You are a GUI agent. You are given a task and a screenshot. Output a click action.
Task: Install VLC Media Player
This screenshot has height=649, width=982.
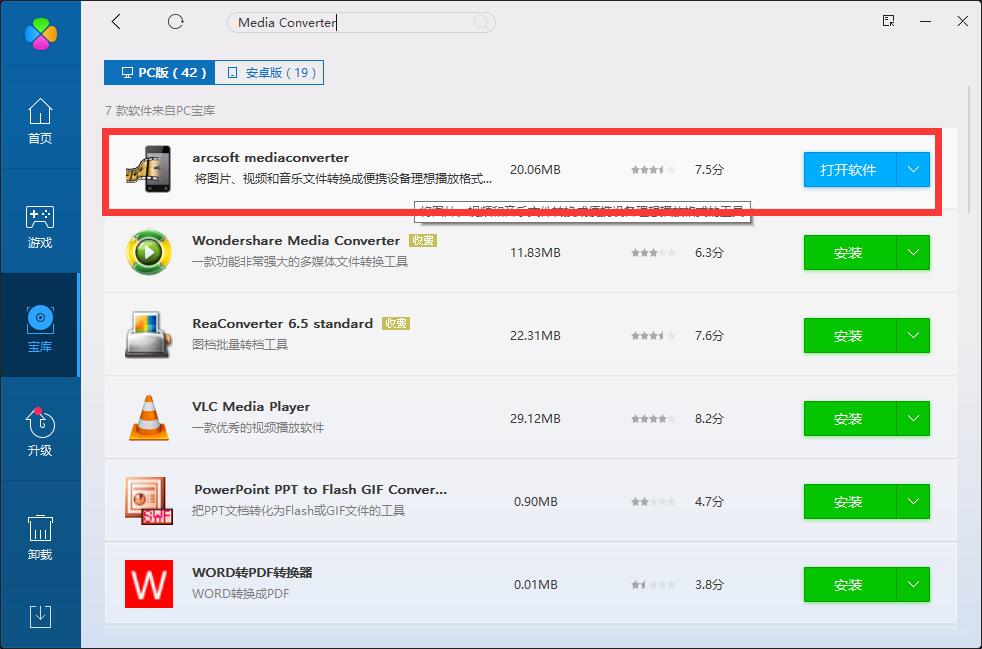coord(849,418)
